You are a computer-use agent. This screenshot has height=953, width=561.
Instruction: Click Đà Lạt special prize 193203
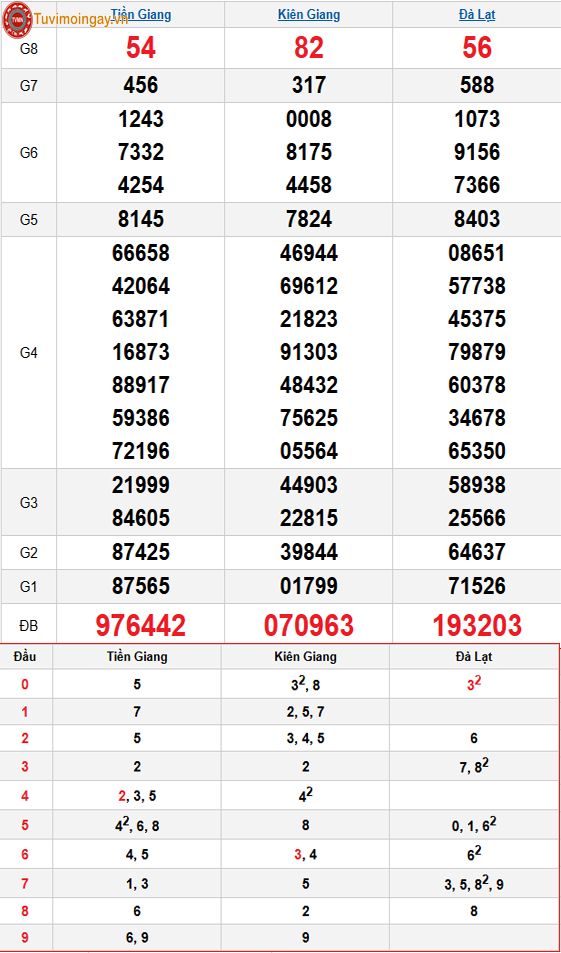click(477, 625)
